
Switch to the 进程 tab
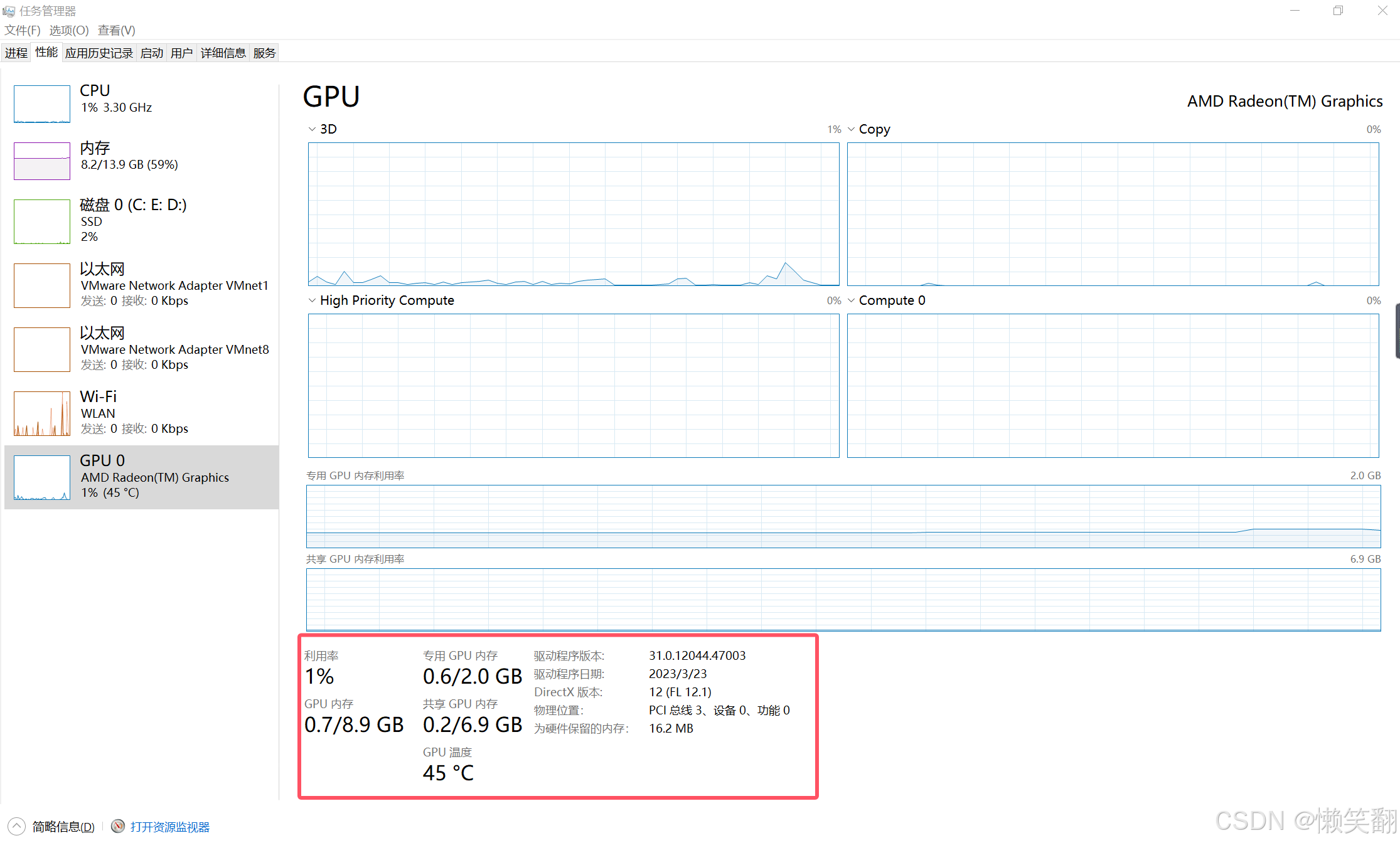click(16, 53)
